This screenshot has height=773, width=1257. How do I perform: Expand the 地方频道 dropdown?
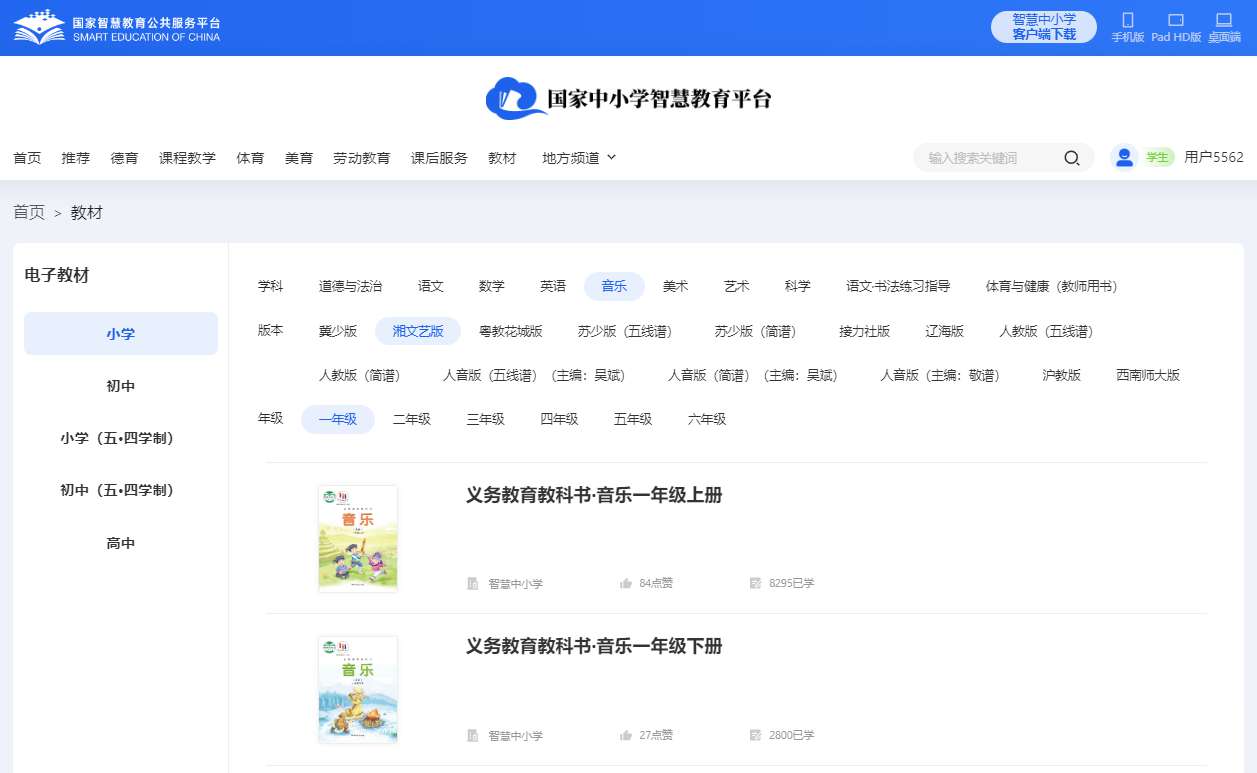coord(579,158)
